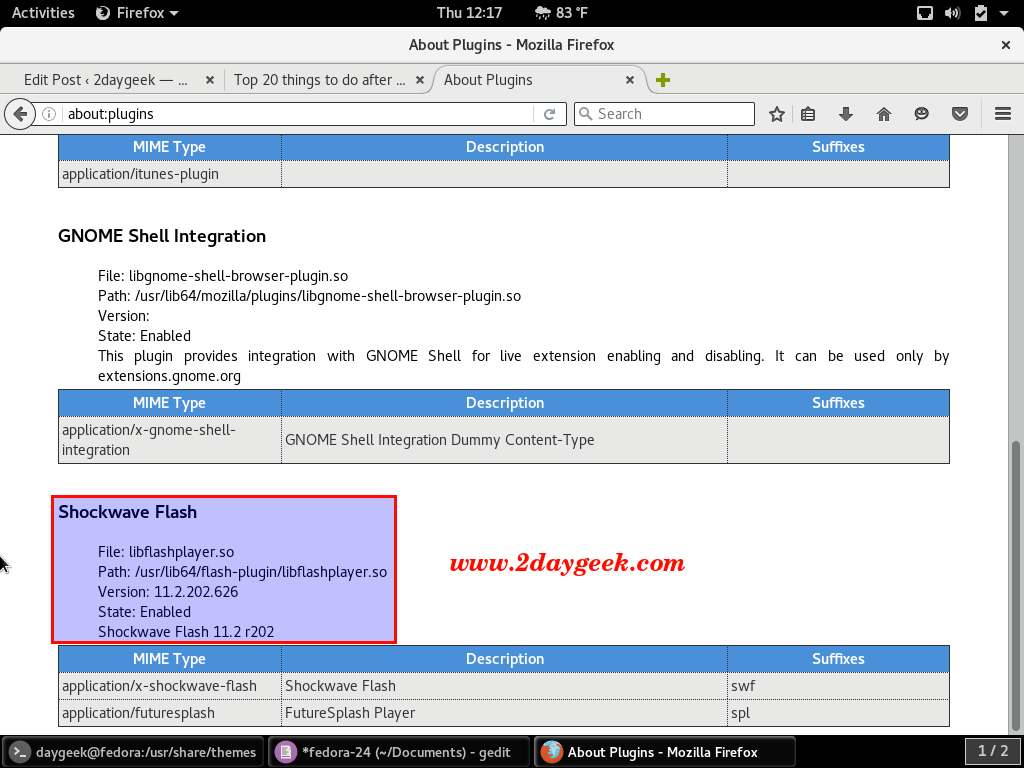Show bookmarks list icon
The image size is (1024, 768).
[x=808, y=114]
